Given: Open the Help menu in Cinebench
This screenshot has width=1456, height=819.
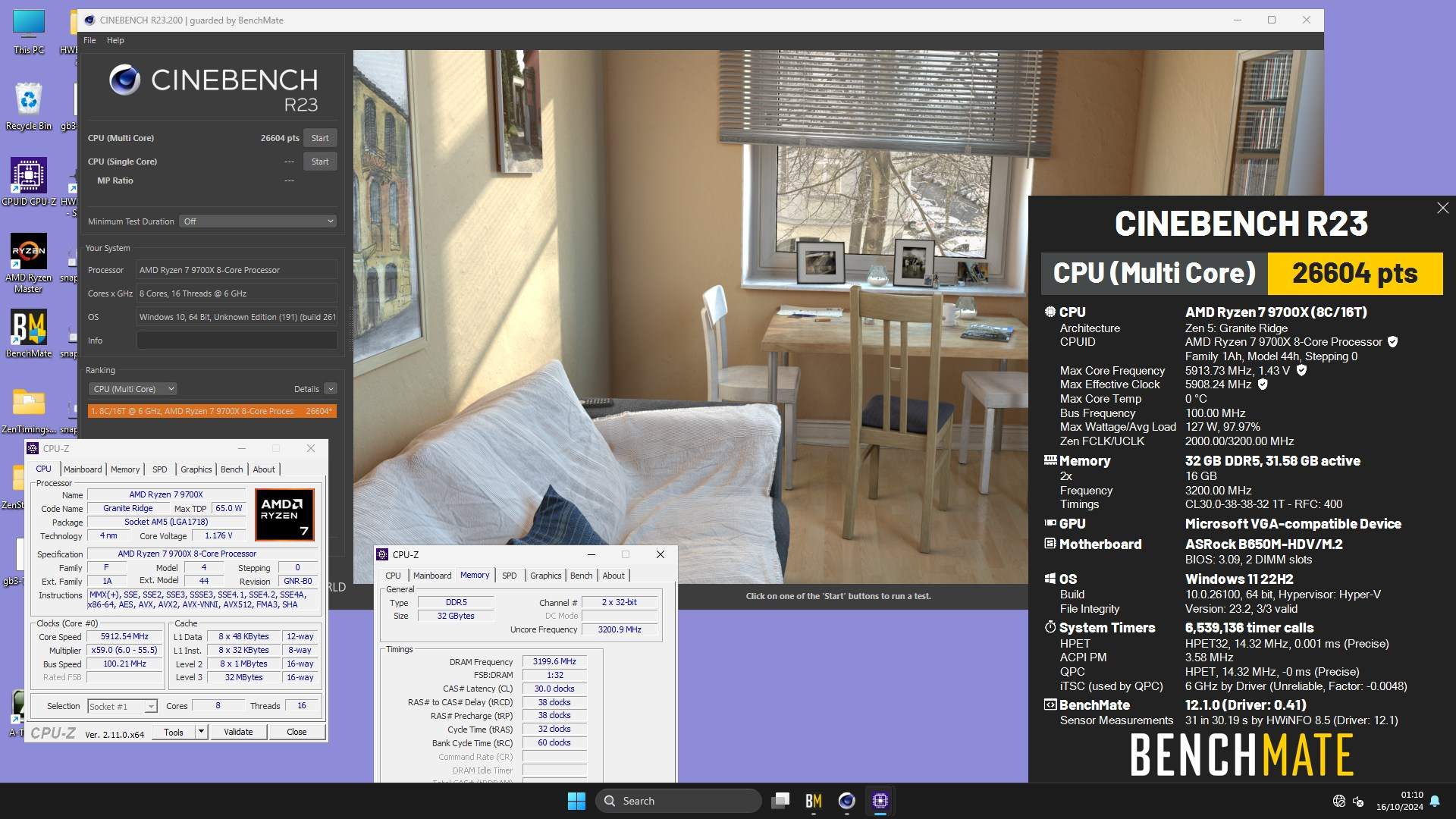Looking at the screenshot, I should click(x=115, y=40).
